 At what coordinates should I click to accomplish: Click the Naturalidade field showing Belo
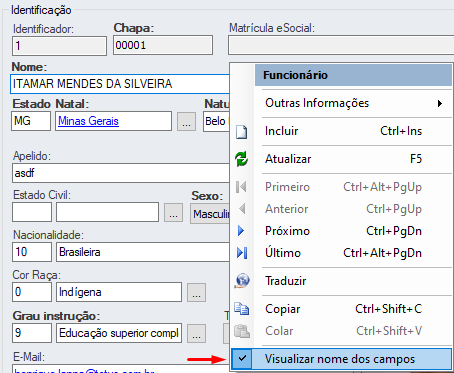coord(216,121)
